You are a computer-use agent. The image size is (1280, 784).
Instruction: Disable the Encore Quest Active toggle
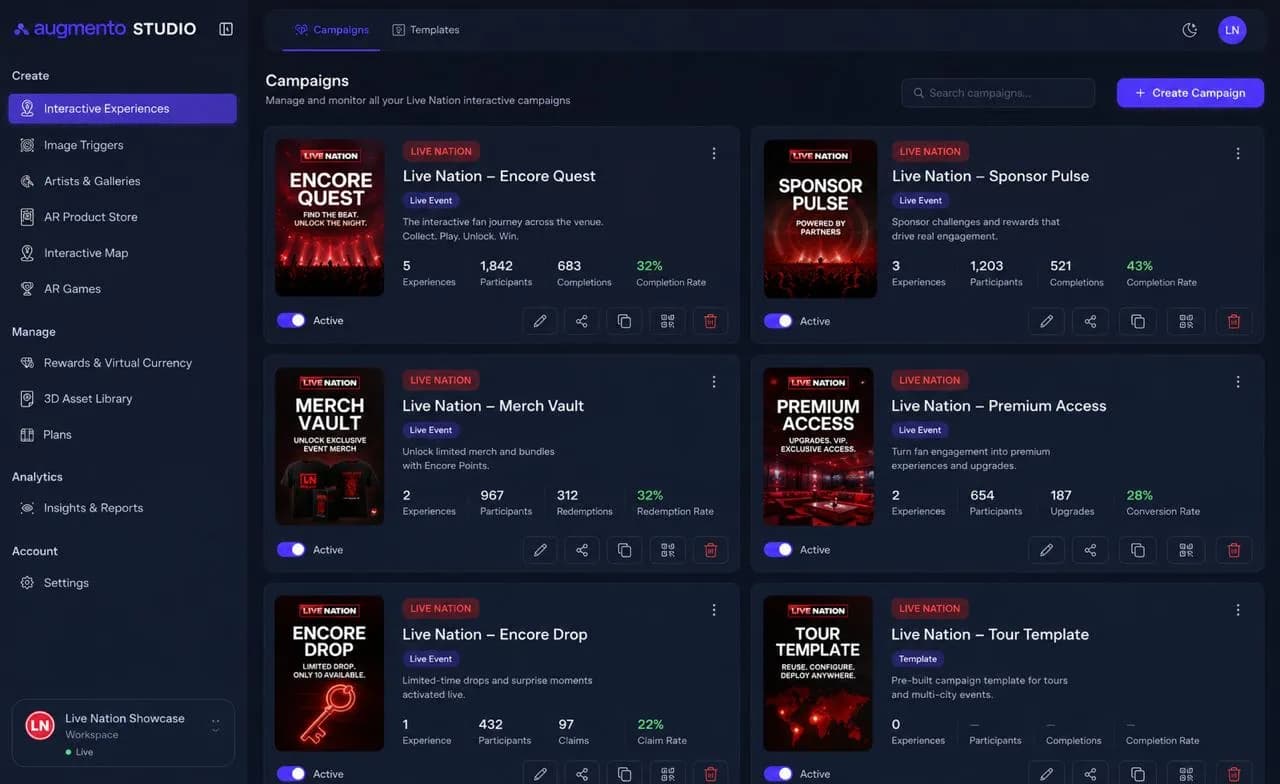click(291, 320)
